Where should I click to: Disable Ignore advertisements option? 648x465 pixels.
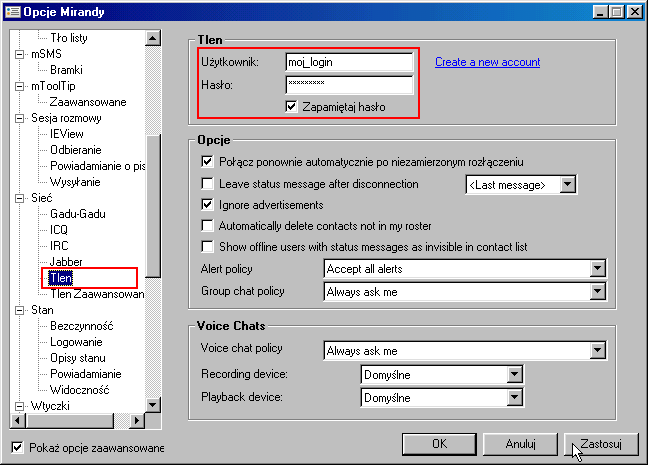(x=208, y=204)
